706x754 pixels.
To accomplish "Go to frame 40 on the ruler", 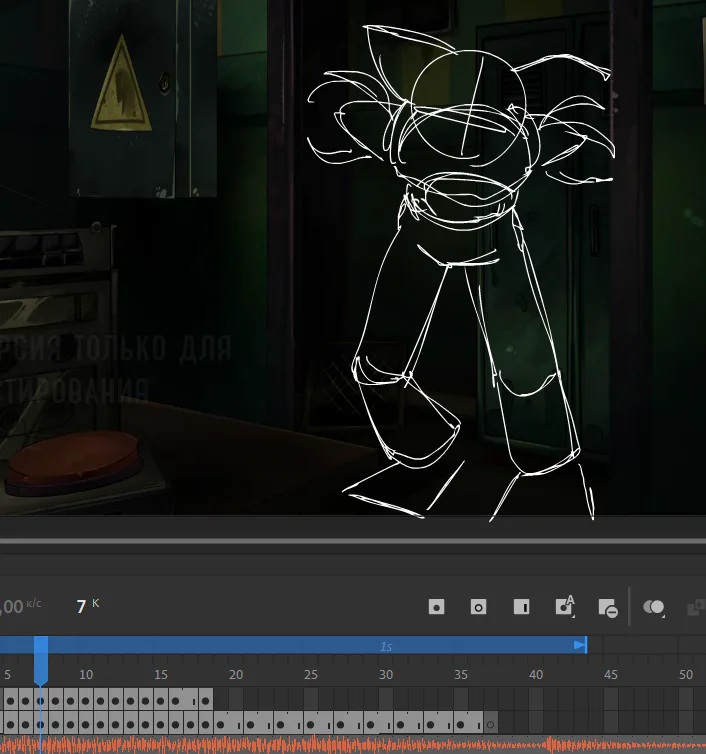I will pyautogui.click(x=536, y=675).
